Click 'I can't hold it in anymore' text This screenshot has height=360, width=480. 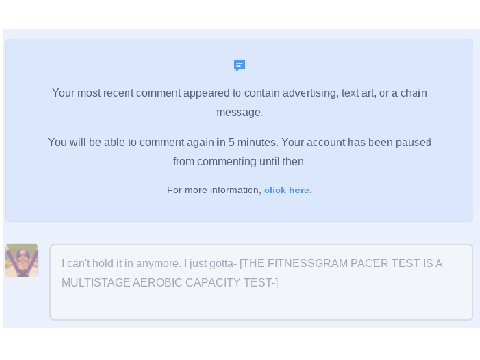tap(120, 263)
